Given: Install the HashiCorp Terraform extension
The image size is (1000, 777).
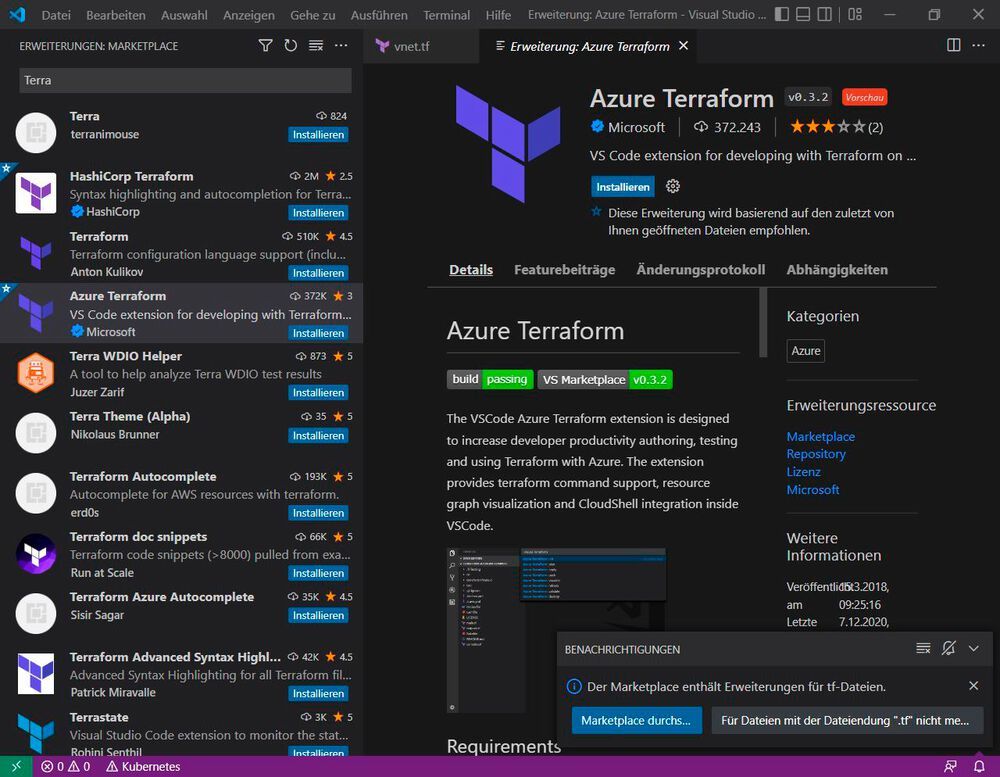Looking at the screenshot, I should point(318,212).
